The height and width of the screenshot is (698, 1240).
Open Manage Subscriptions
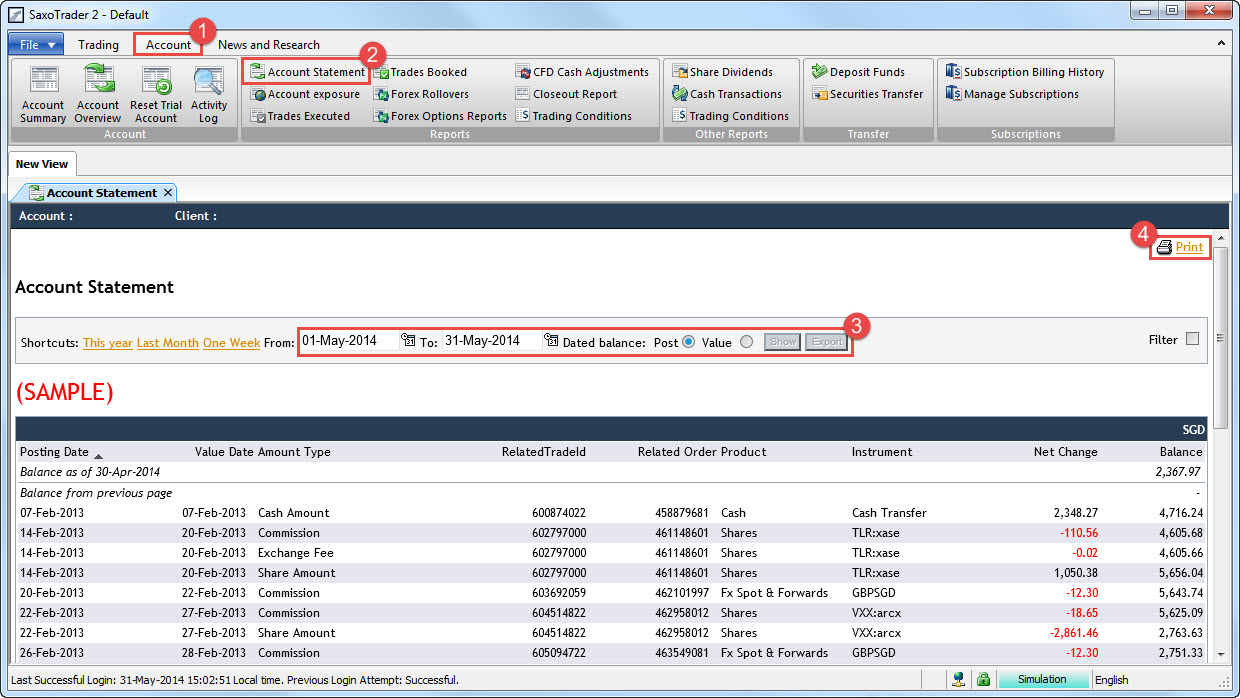coord(1012,94)
